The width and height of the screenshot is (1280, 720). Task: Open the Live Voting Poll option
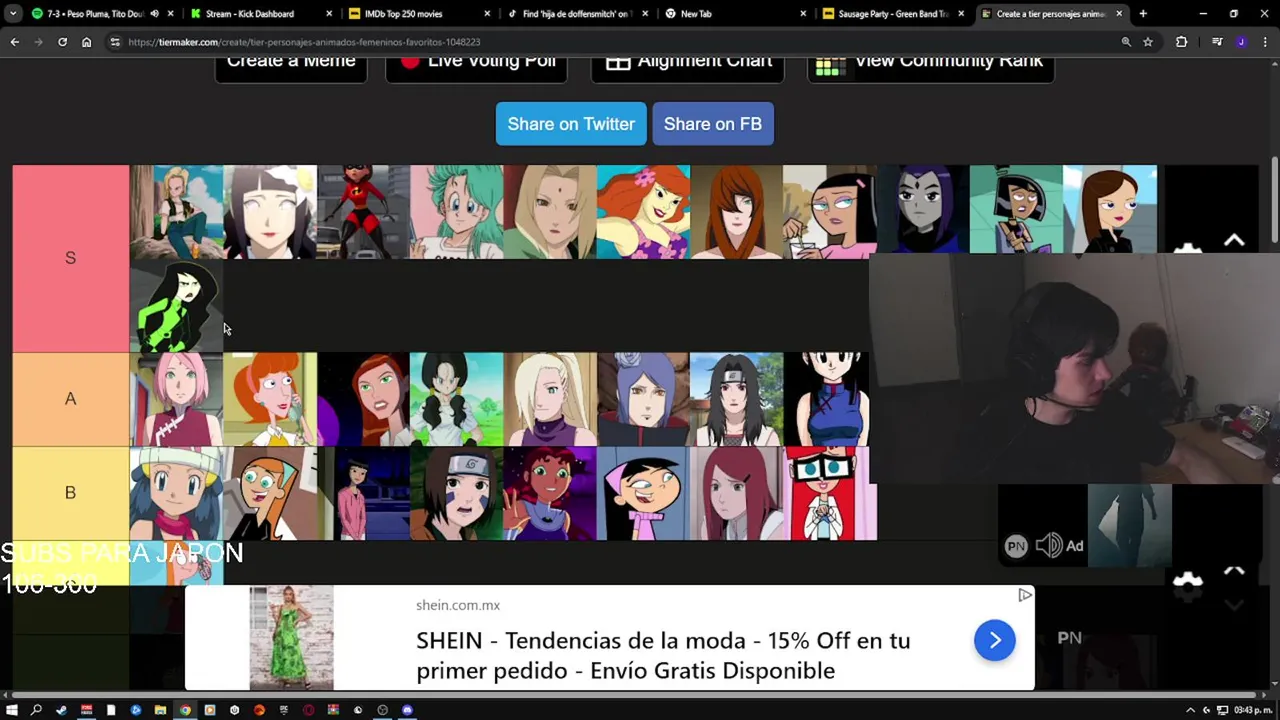(477, 65)
